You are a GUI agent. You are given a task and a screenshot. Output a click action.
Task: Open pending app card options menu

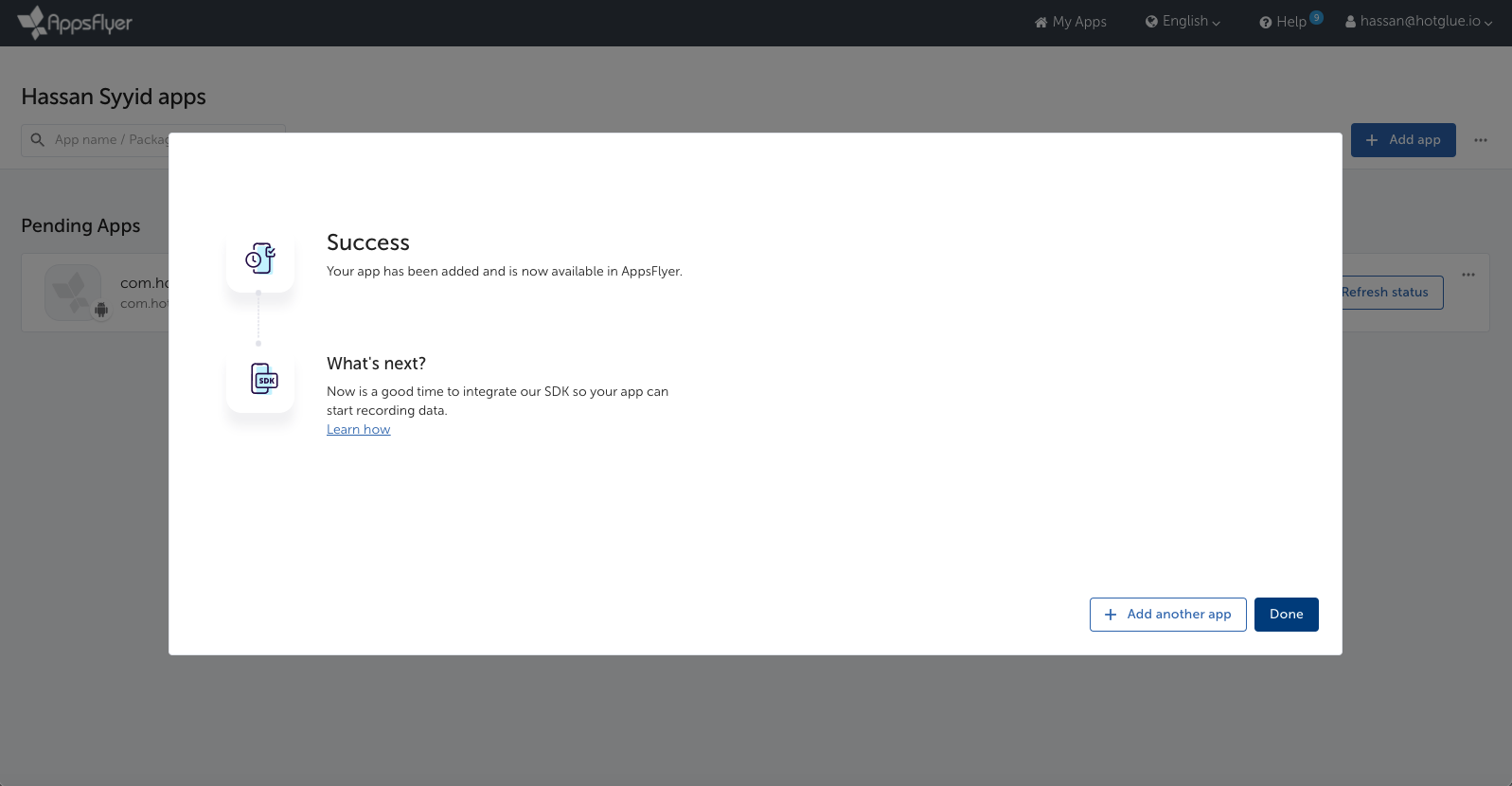[1468, 275]
